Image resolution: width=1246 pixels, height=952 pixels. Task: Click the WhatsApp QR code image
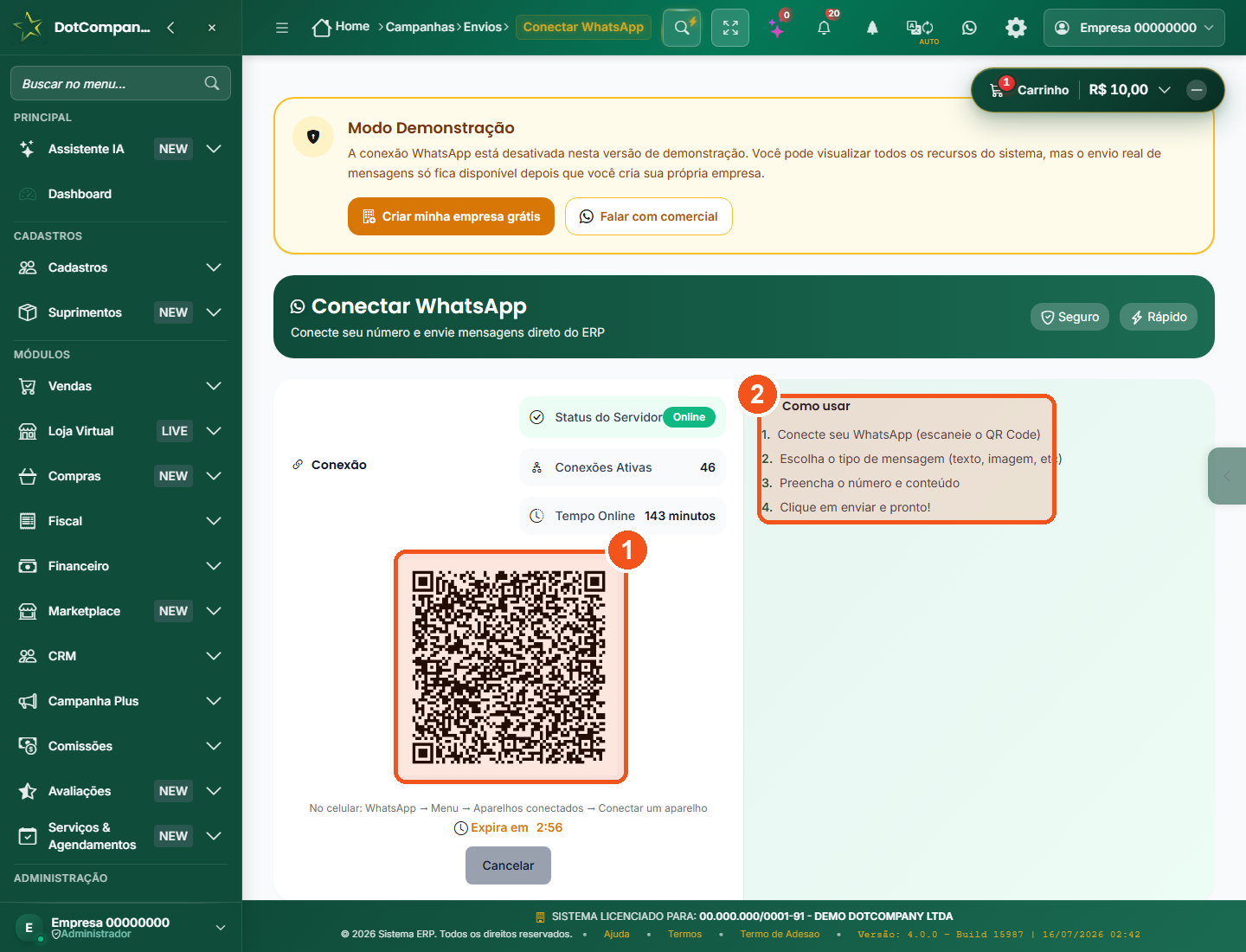509,666
